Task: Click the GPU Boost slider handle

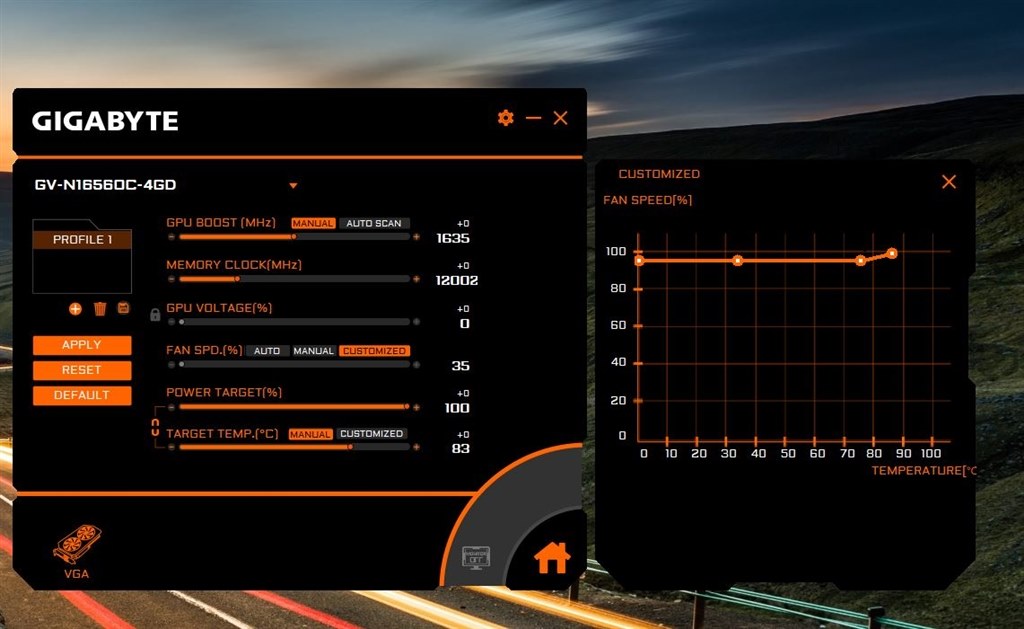Action: pyautogui.click(x=293, y=237)
